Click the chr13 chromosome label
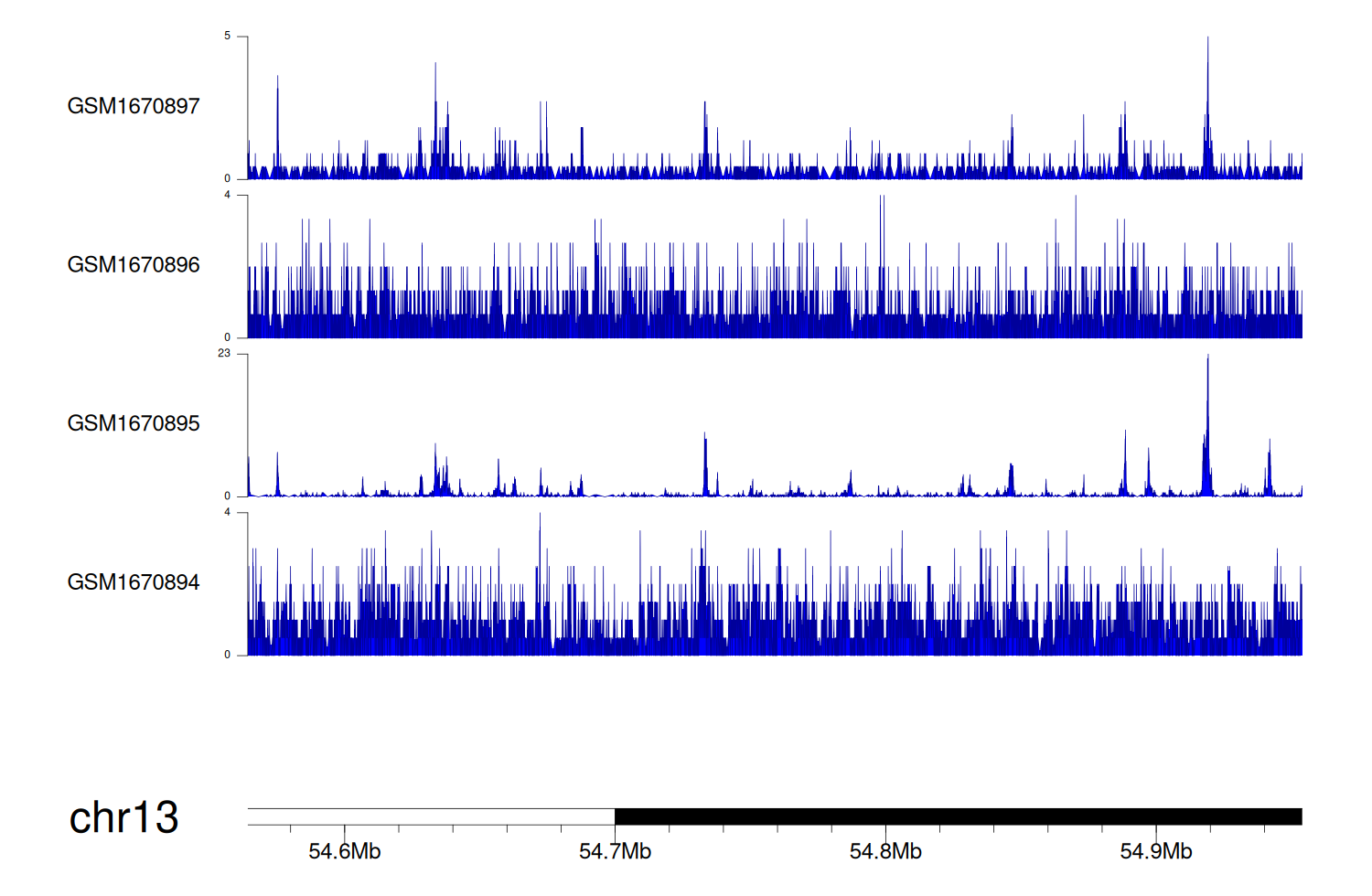The height and width of the screenshot is (896, 1372). (x=123, y=817)
